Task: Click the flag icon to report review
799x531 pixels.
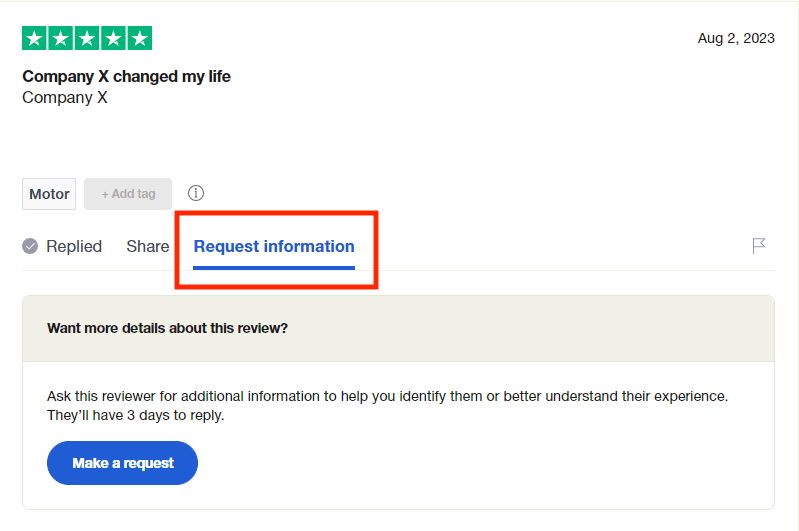Action: pos(759,246)
